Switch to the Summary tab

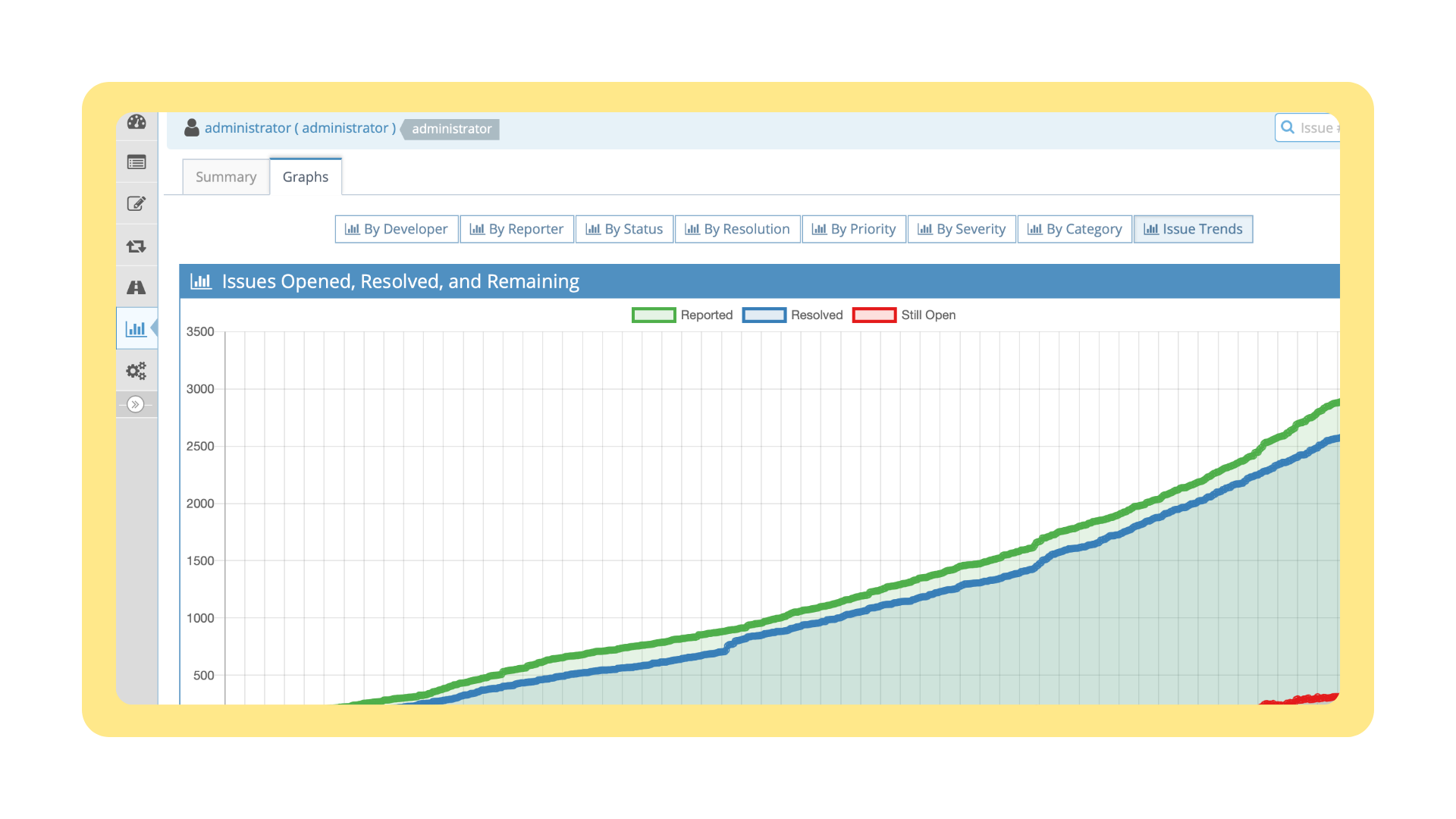coord(225,176)
